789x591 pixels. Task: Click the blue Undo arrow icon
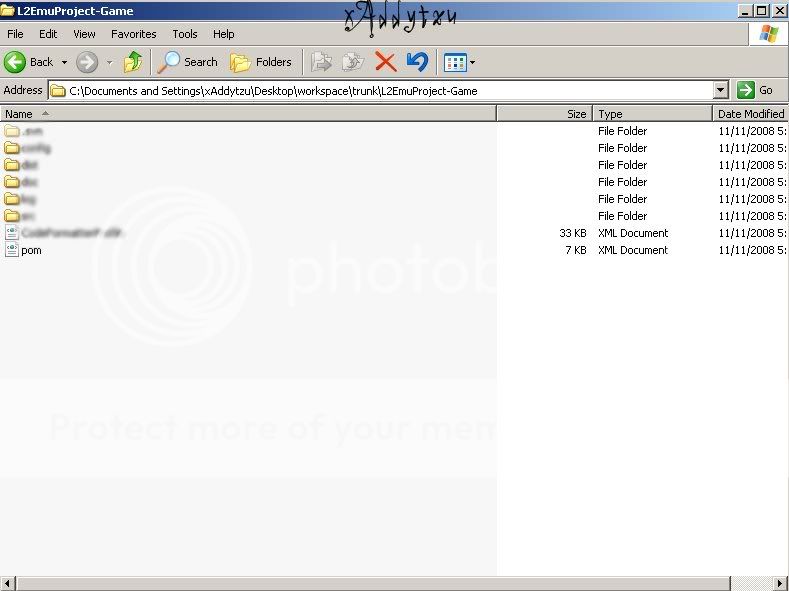417,62
